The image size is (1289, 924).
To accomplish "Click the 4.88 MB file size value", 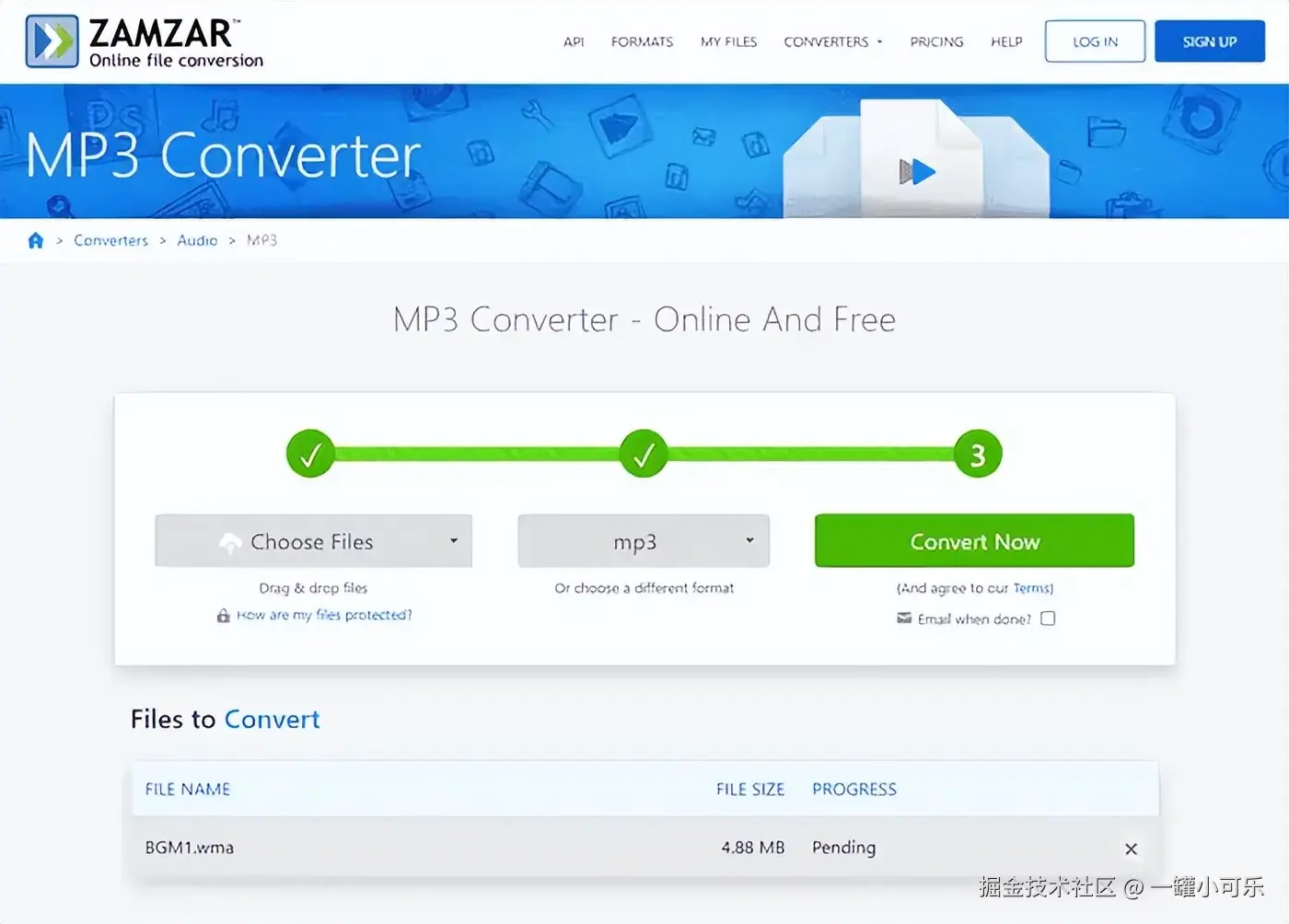I will [x=752, y=848].
